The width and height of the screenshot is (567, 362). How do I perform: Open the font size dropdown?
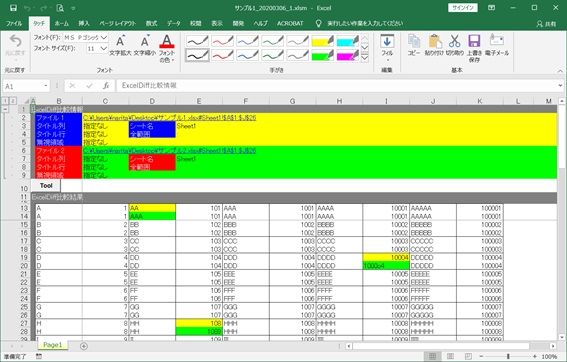[x=104, y=48]
